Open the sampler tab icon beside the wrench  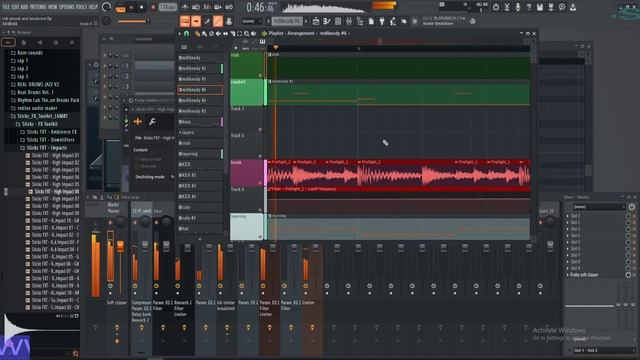point(138,122)
